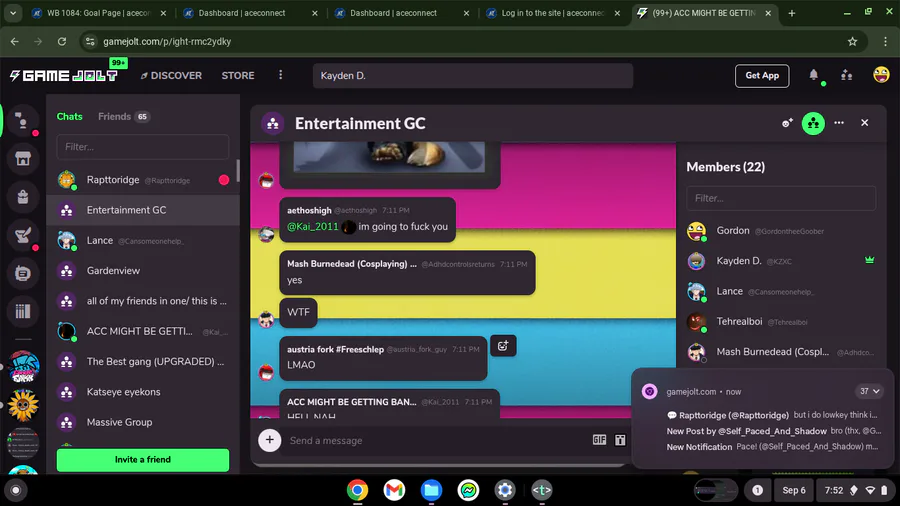Screen dimensions: 900x506
Task: Open The Best gang (UPGRADED) chat
Action: pos(143,361)
